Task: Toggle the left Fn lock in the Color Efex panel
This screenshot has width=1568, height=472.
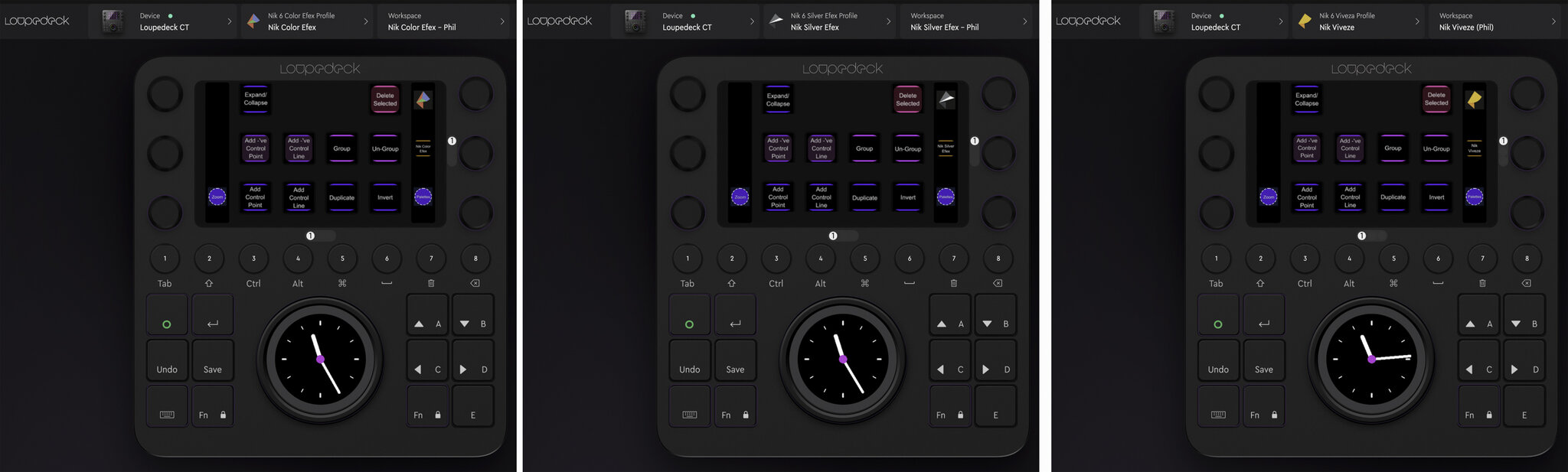Action: [212, 415]
